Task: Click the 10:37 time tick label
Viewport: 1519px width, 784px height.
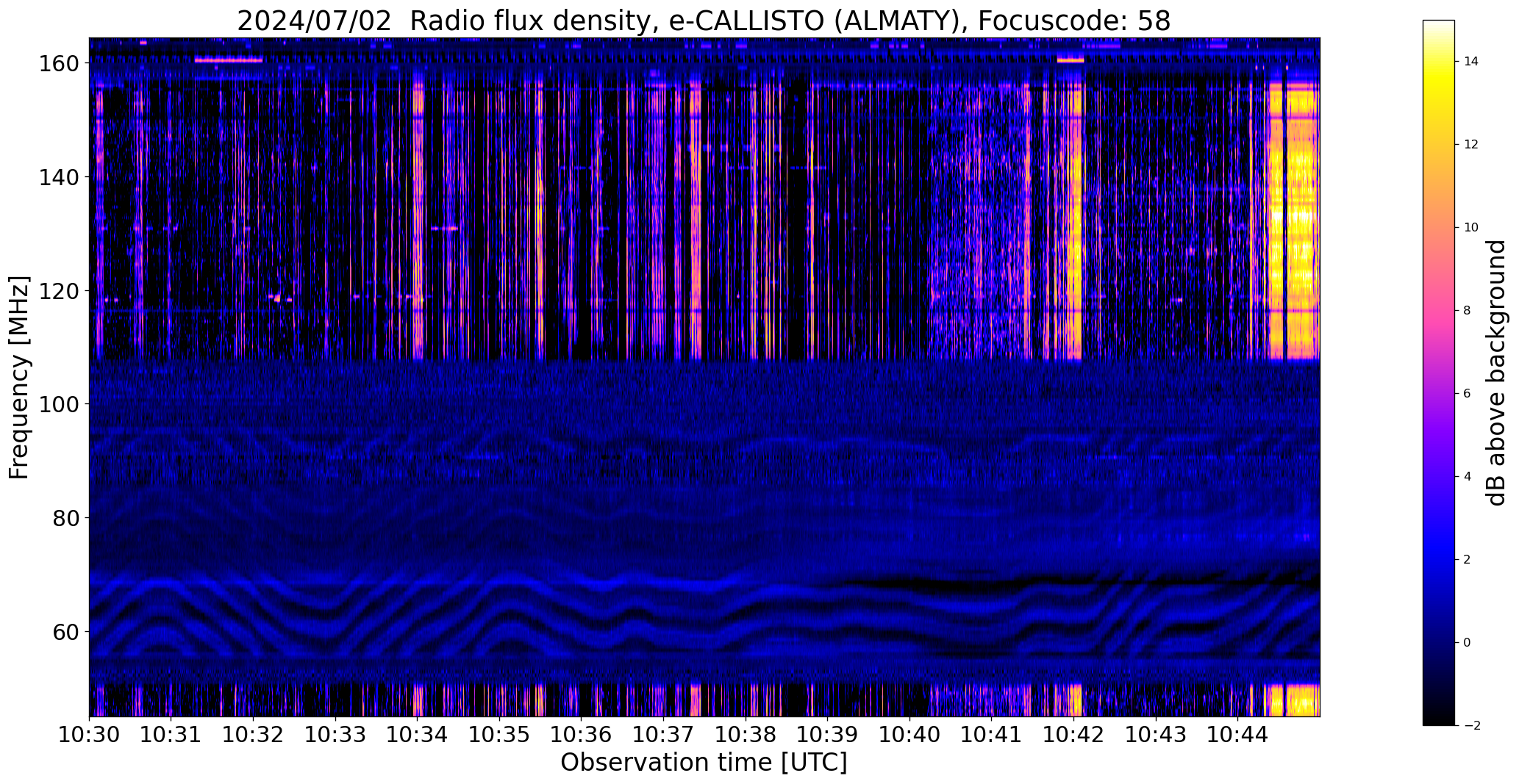Action: pyautogui.click(x=664, y=734)
